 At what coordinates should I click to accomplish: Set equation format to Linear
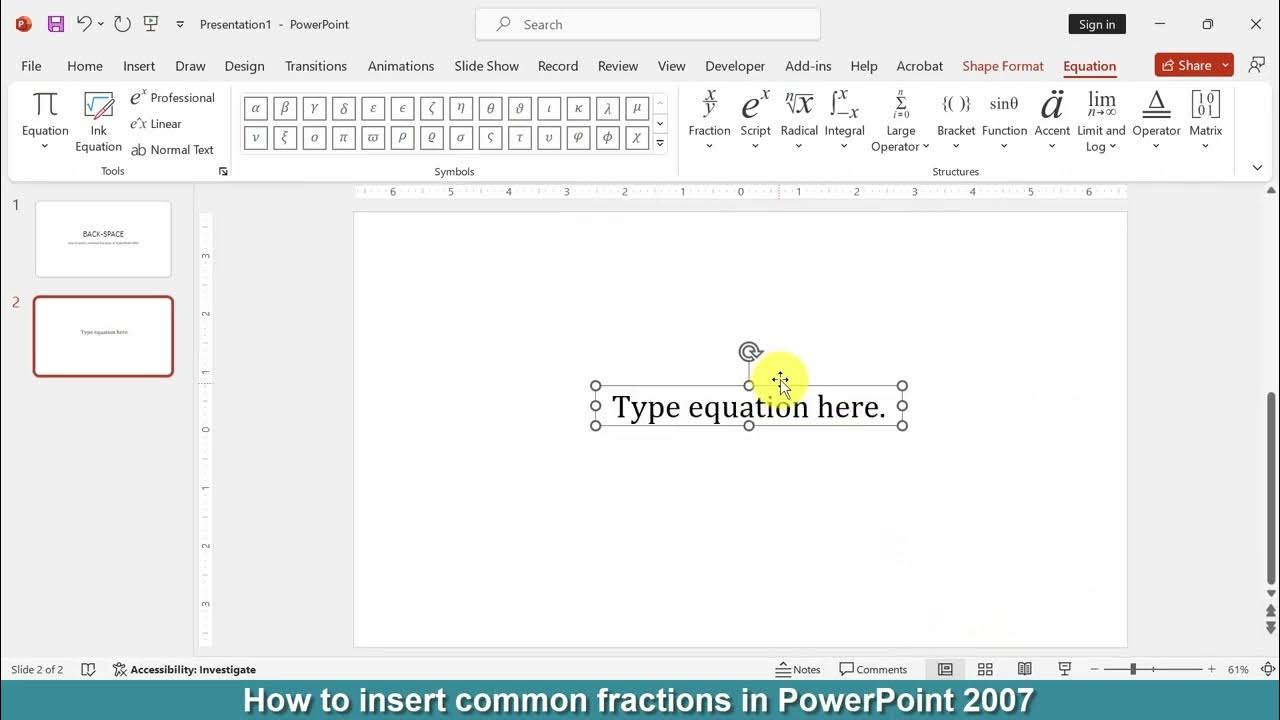(x=157, y=123)
